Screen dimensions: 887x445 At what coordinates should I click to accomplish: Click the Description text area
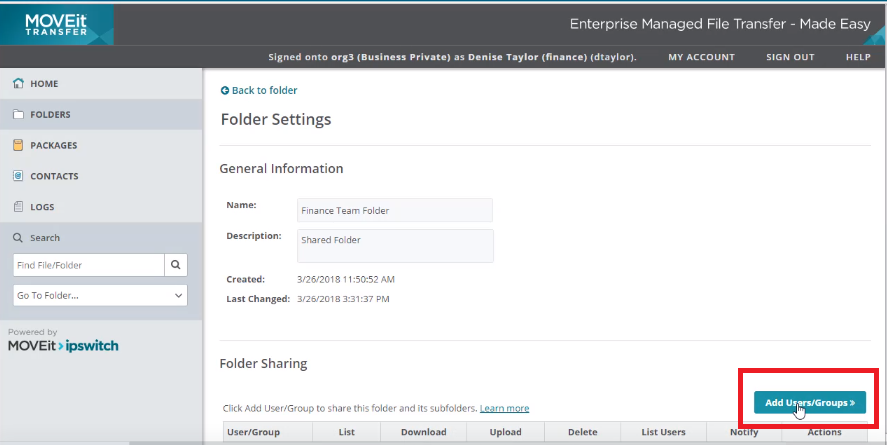[x=395, y=246]
